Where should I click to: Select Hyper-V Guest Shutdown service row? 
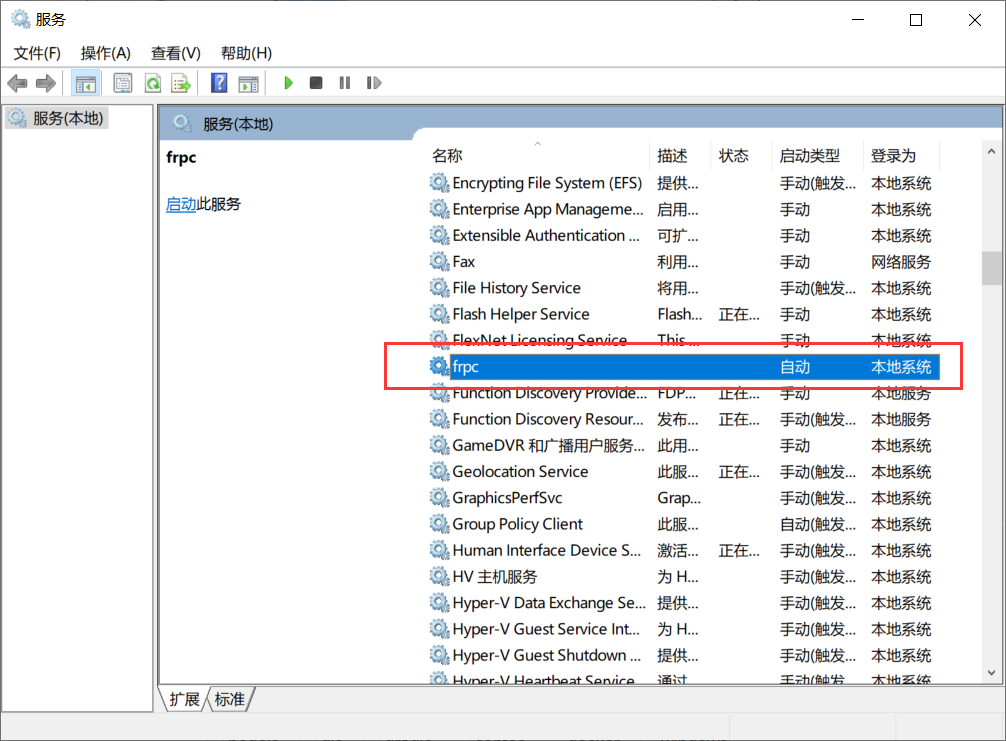coord(683,656)
